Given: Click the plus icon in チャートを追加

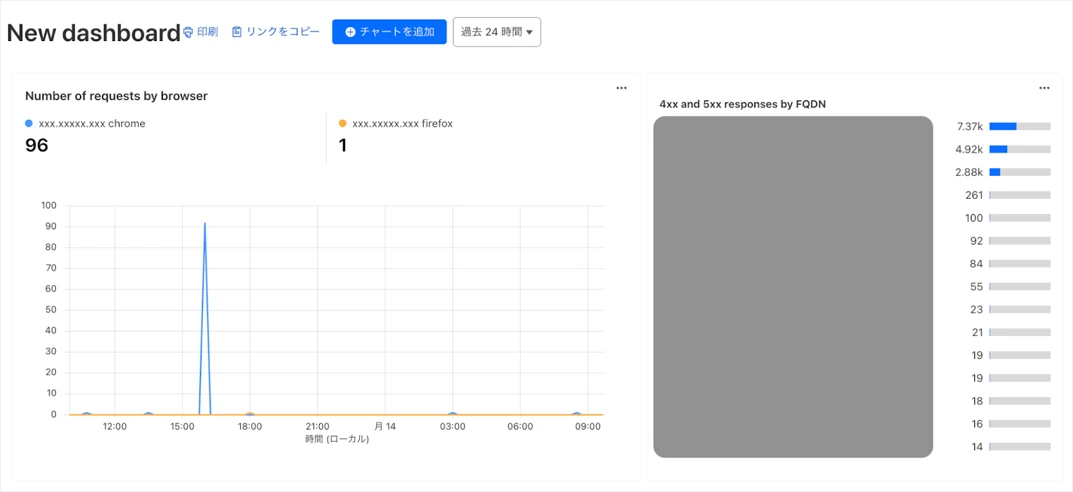Looking at the screenshot, I should pyautogui.click(x=350, y=32).
